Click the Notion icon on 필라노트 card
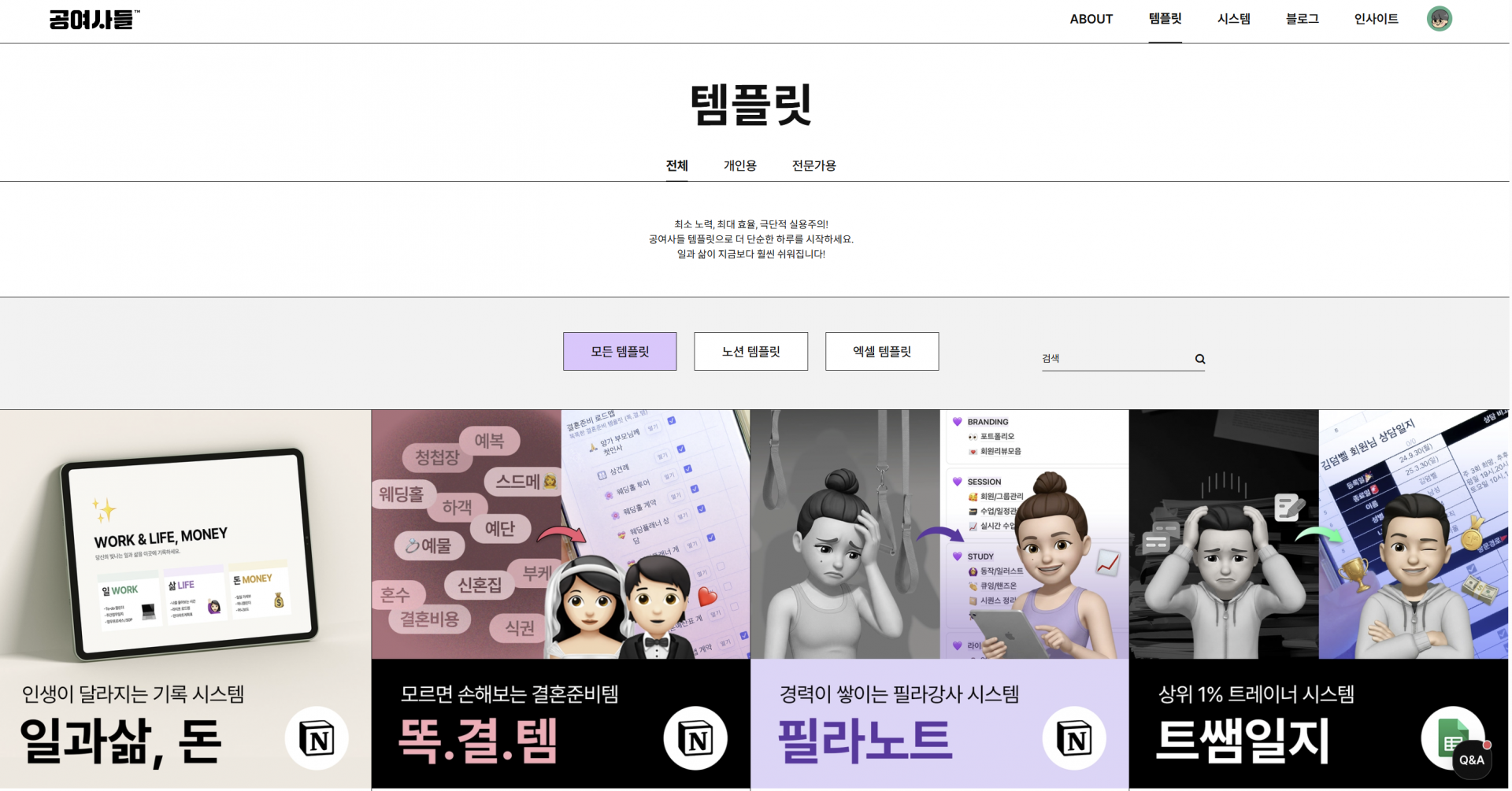Image resolution: width=1512 pixels, height=791 pixels. (1074, 738)
